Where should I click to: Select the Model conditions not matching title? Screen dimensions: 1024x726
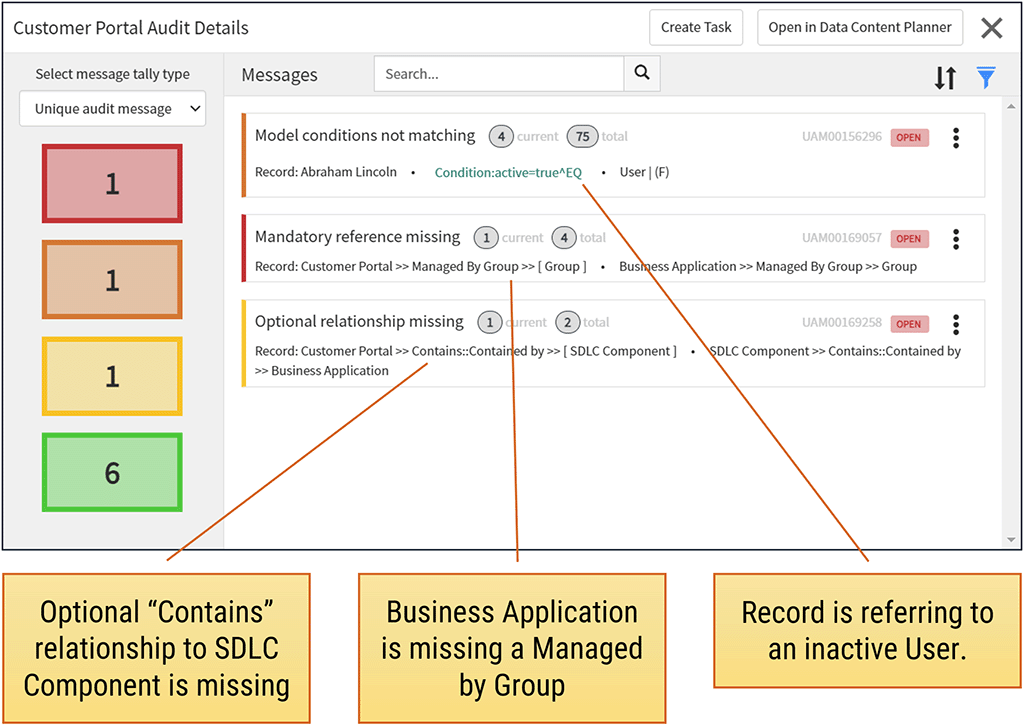point(365,136)
